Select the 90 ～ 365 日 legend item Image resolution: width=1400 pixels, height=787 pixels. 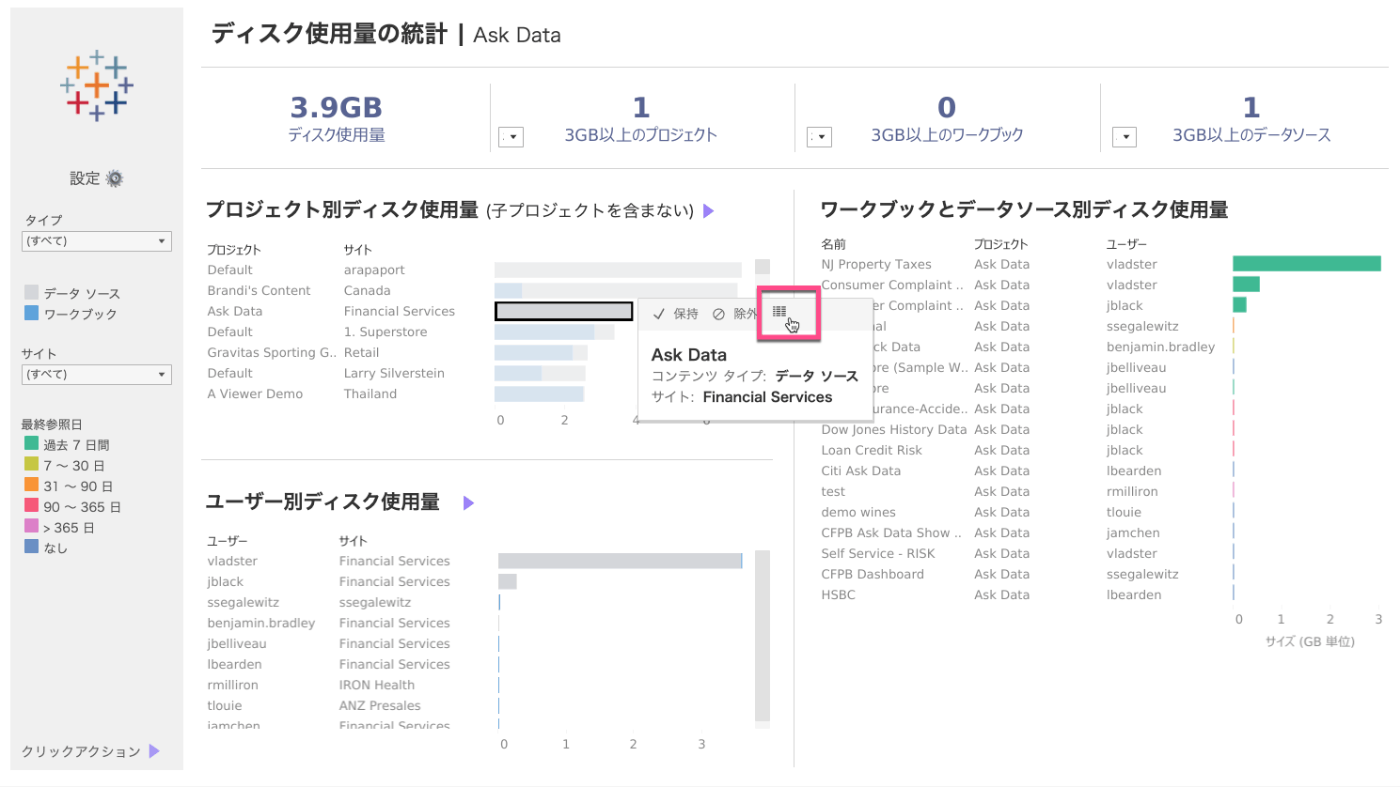point(72,507)
